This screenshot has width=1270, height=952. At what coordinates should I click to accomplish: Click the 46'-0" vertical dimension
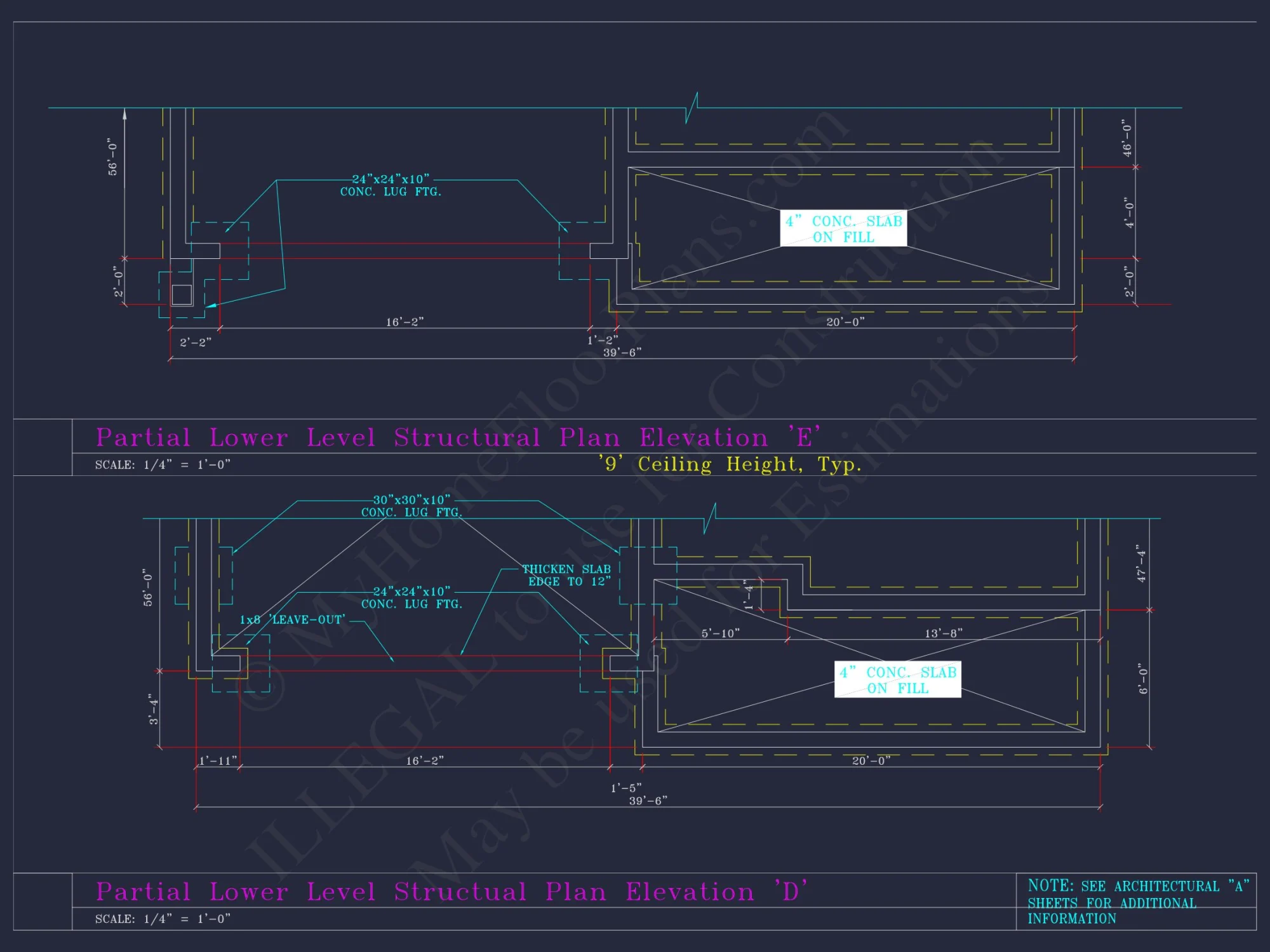tap(1127, 138)
